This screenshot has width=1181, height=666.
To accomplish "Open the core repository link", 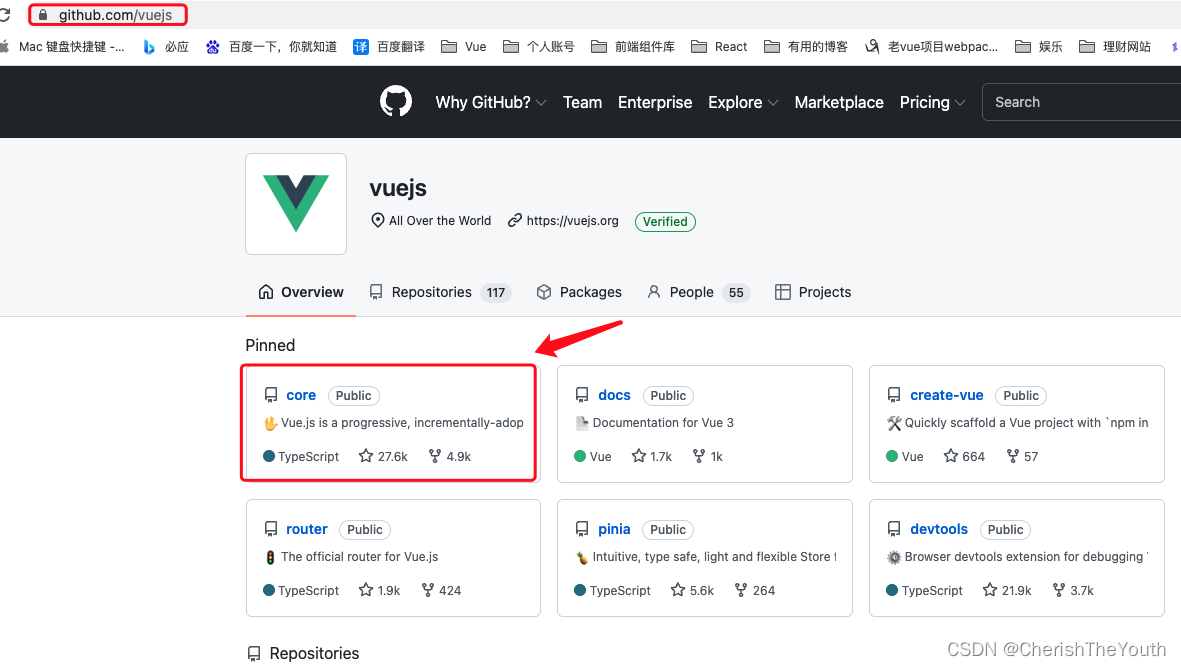I will pos(301,395).
